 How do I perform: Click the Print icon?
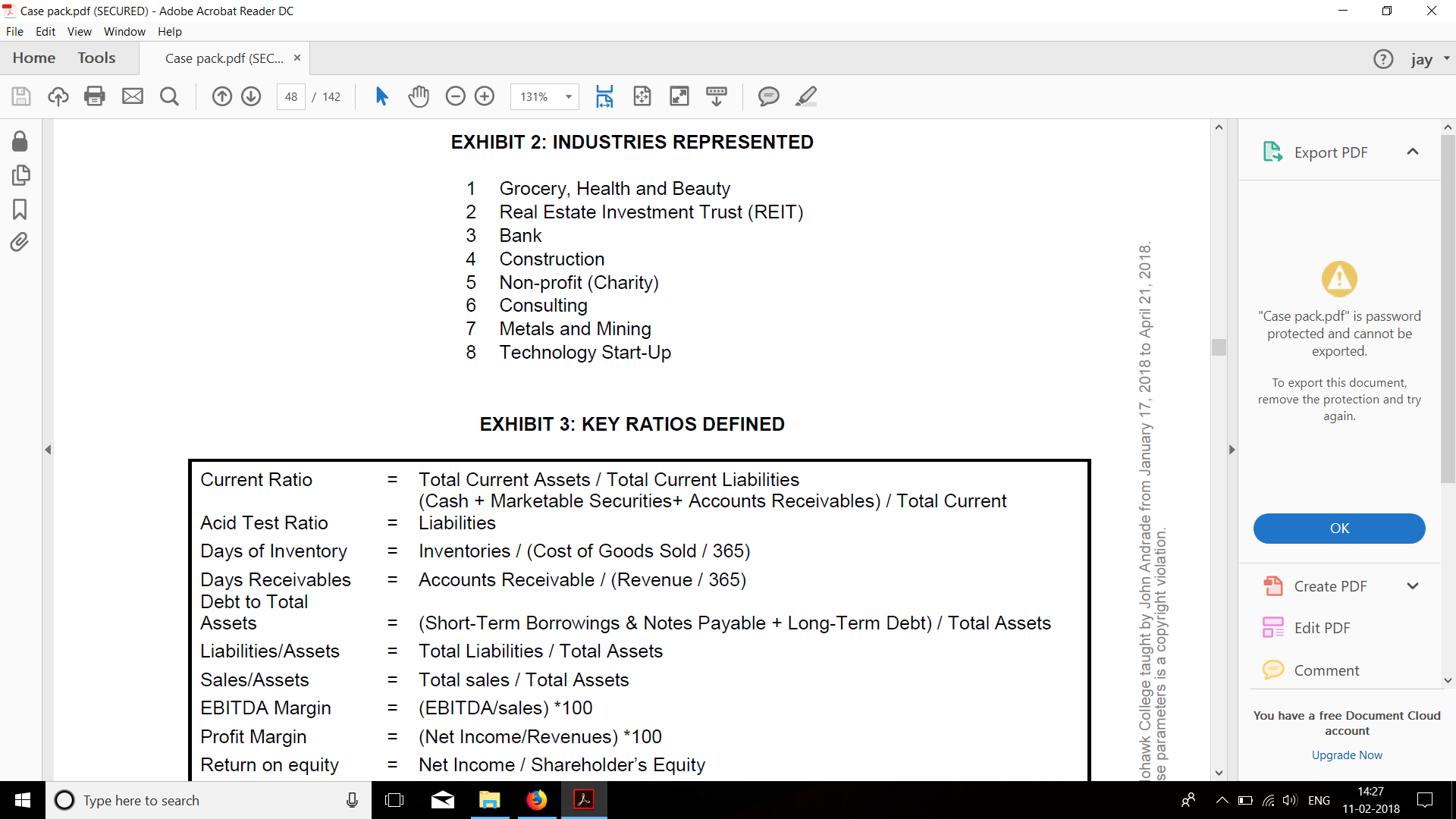pyautogui.click(x=94, y=96)
